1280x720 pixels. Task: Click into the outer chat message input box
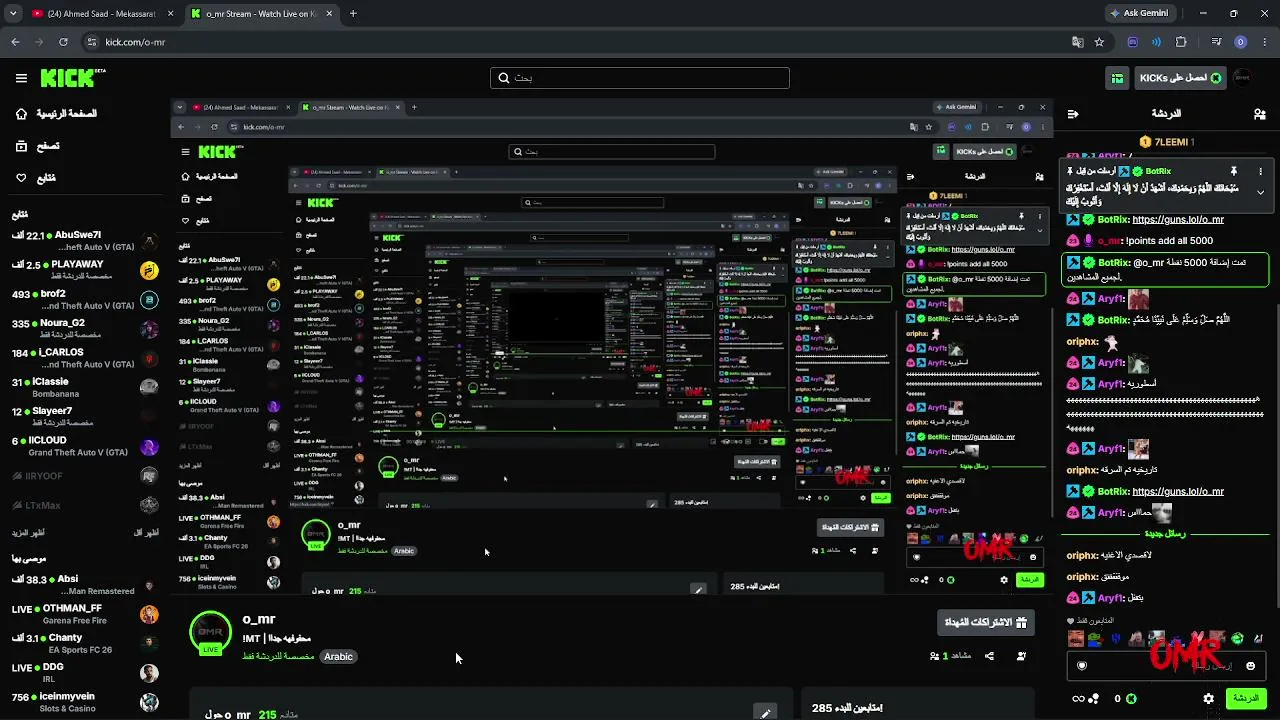[x=1166, y=666]
